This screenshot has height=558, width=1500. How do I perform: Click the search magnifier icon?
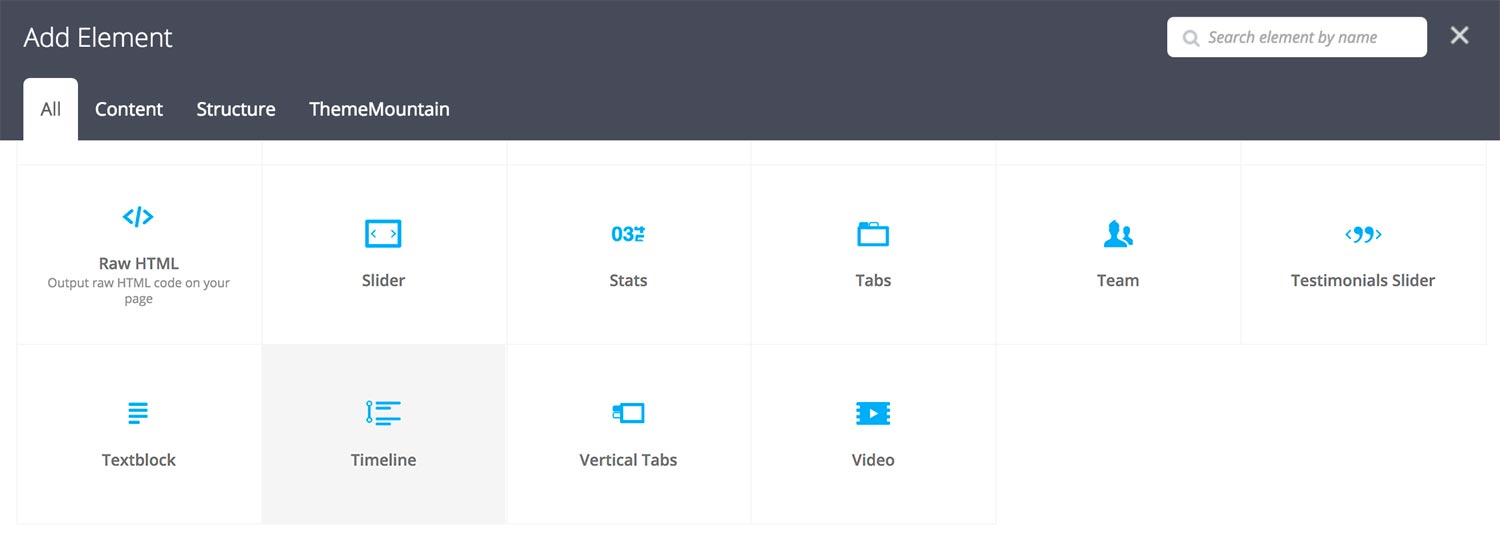pyautogui.click(x=1191, y=38)
